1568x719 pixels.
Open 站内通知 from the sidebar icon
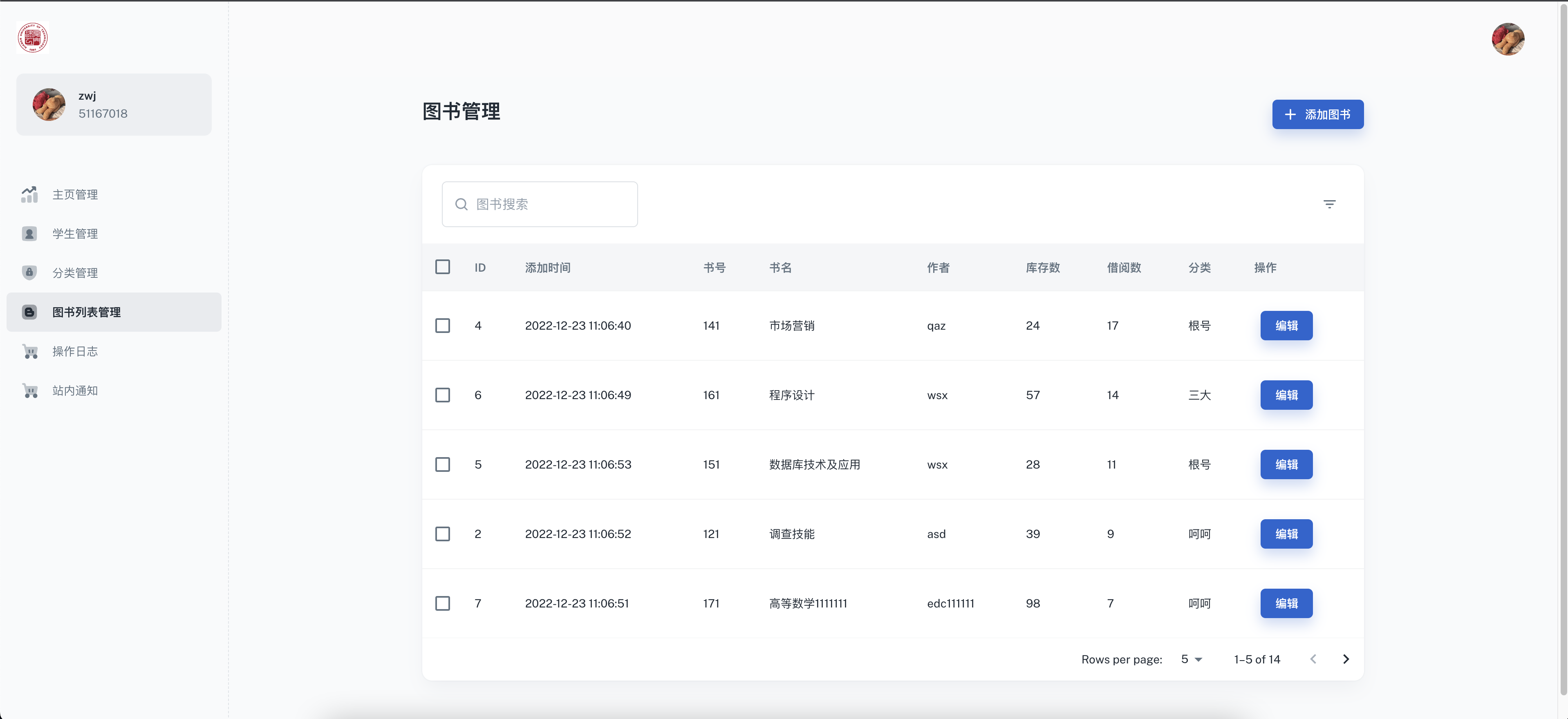29,391
